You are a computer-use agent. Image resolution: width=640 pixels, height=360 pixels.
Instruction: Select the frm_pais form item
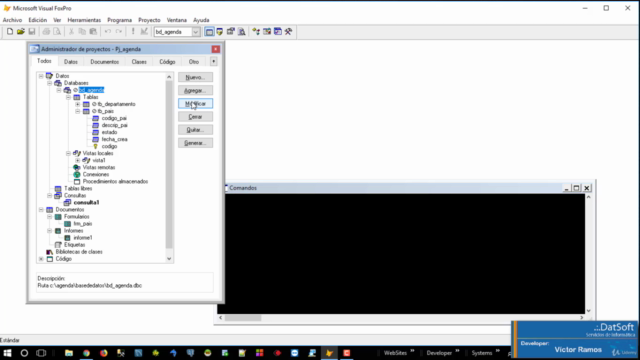pyautogui.click(x=83, y=224)
